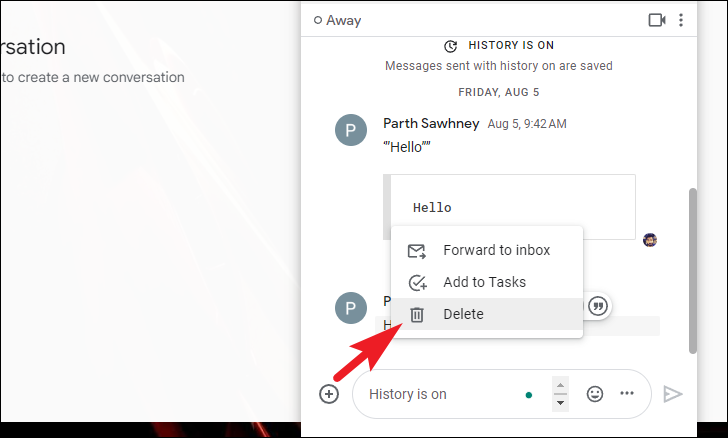The image size is (728, 438).
Task: Click the plus attachment button
Action: [329, 394]
